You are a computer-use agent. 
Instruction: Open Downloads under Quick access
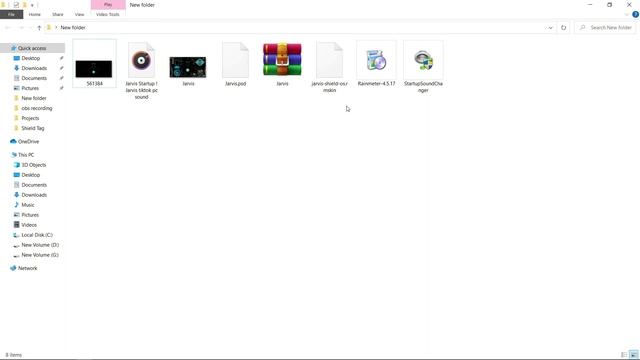click(34, 68)
